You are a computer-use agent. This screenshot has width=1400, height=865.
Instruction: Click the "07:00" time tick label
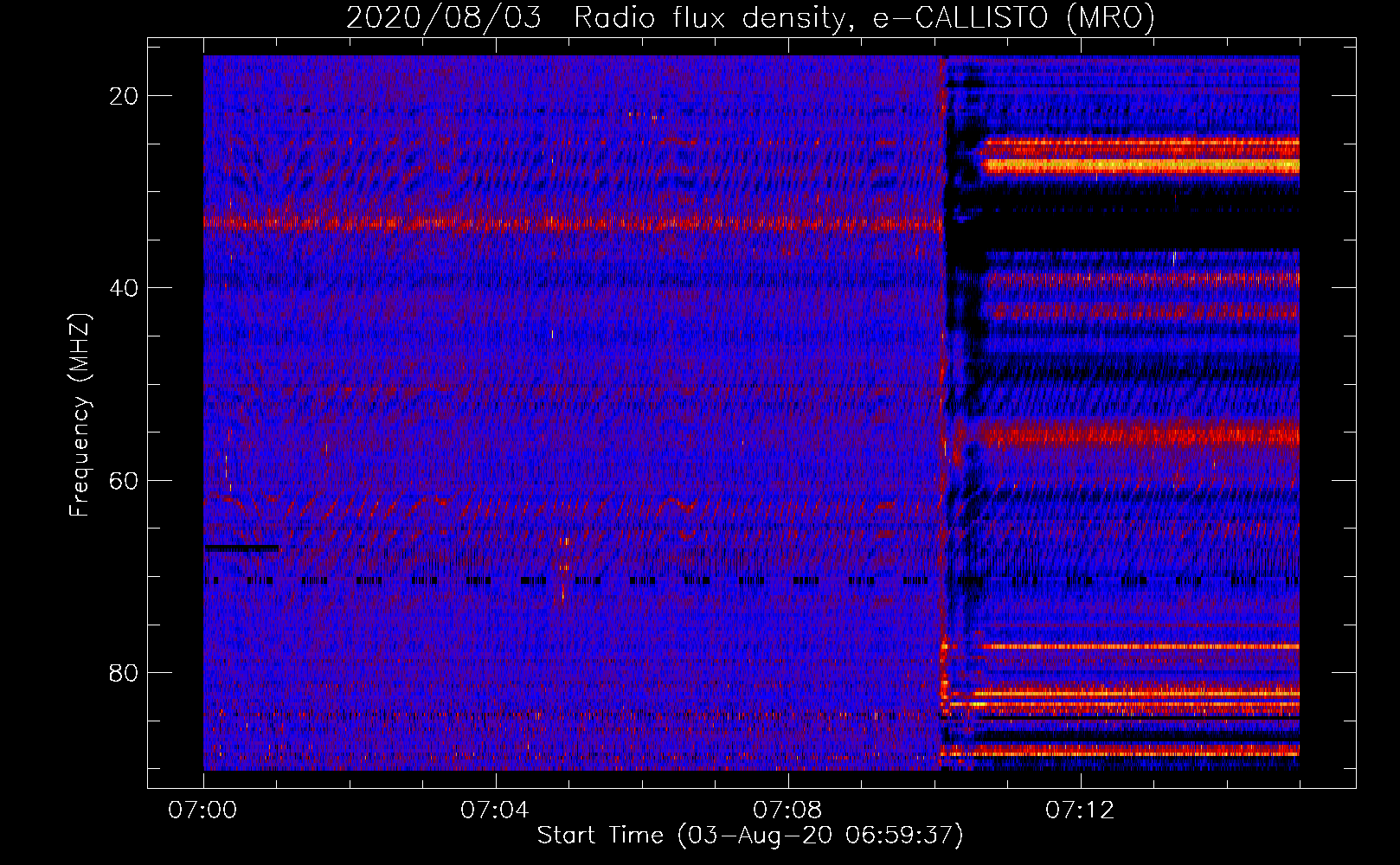click(203, 811)
